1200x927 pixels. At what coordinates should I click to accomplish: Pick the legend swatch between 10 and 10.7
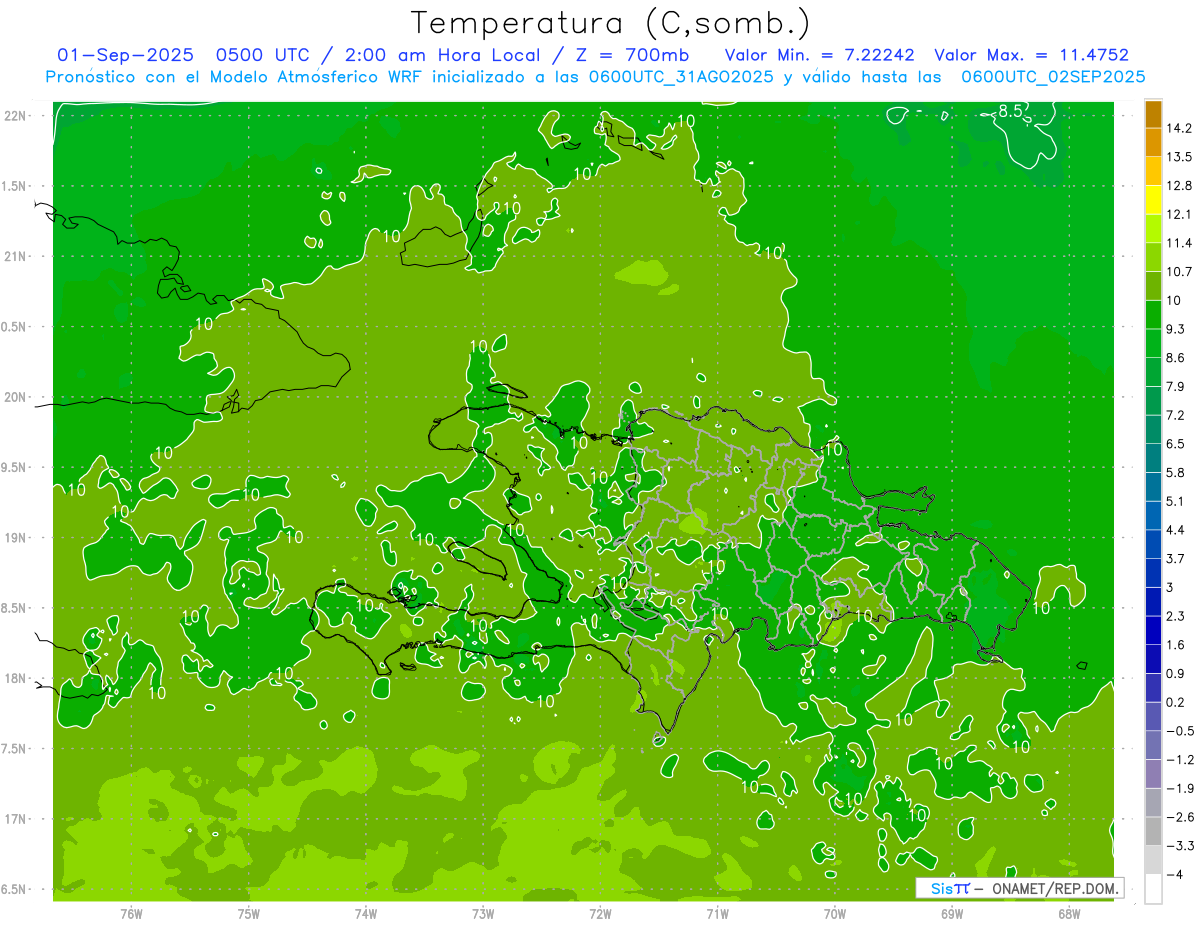point(1153,286)
